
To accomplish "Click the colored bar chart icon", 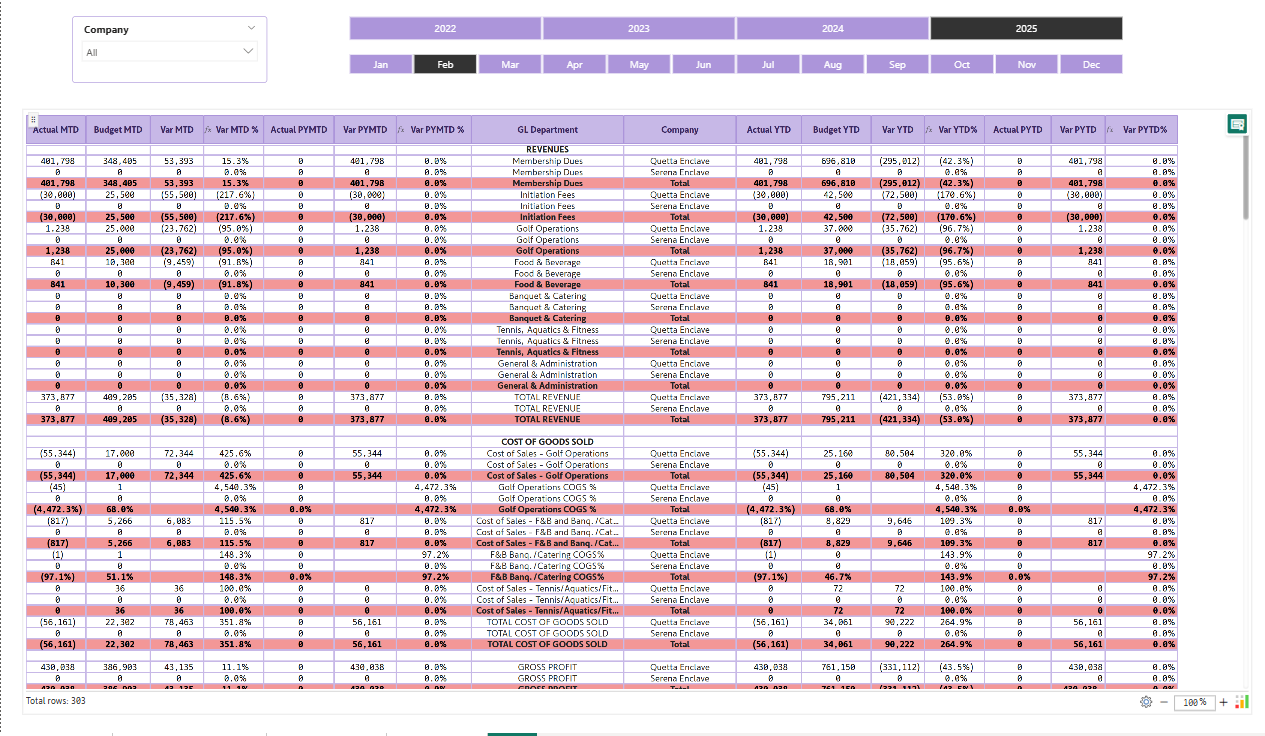I will coord(1241,702).
